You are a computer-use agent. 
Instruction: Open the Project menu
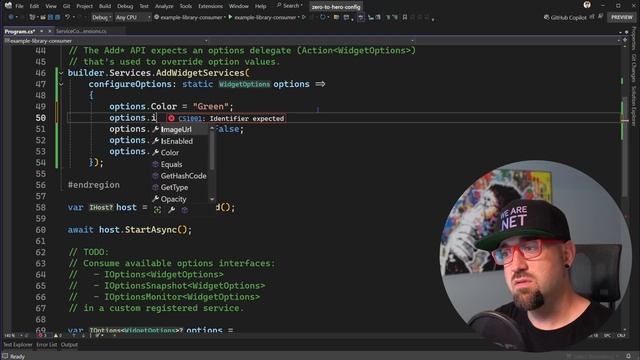tap(84, 6)
